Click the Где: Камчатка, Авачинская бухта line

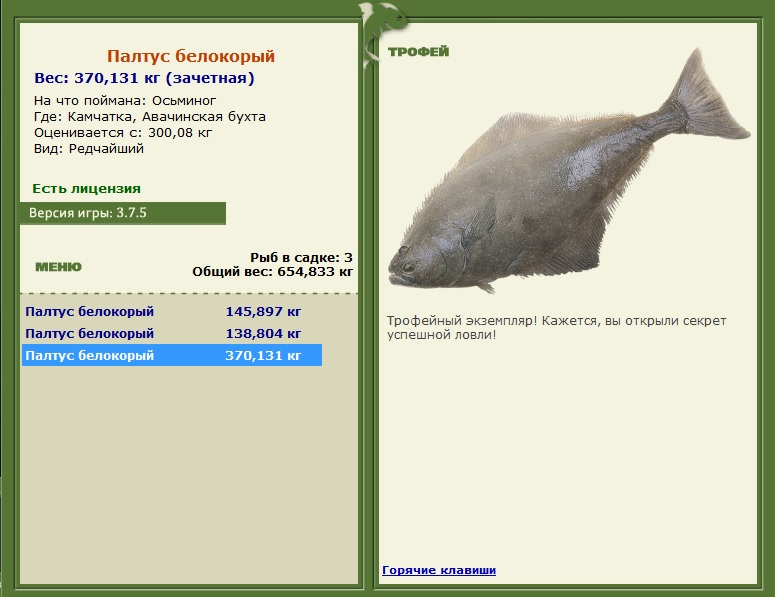pos(150,117)
